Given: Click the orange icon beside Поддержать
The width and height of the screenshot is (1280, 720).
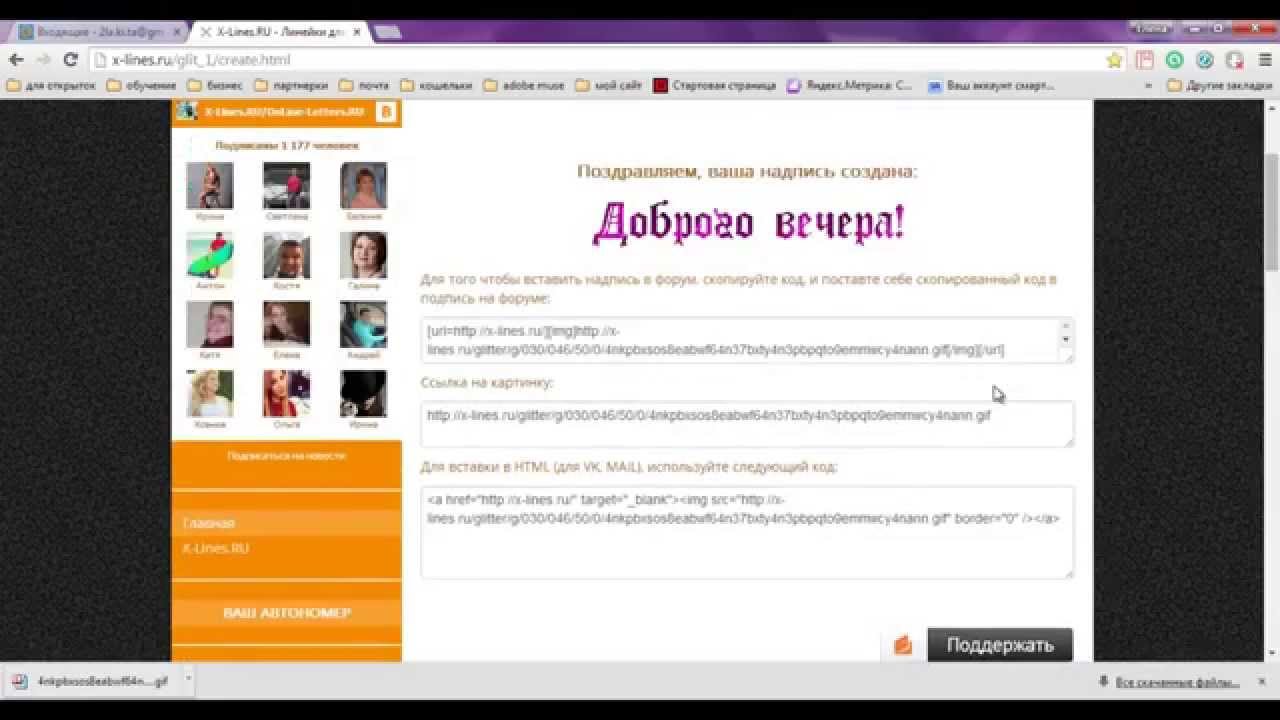Looking at the screenshot, I should click(x=903, y=645).
